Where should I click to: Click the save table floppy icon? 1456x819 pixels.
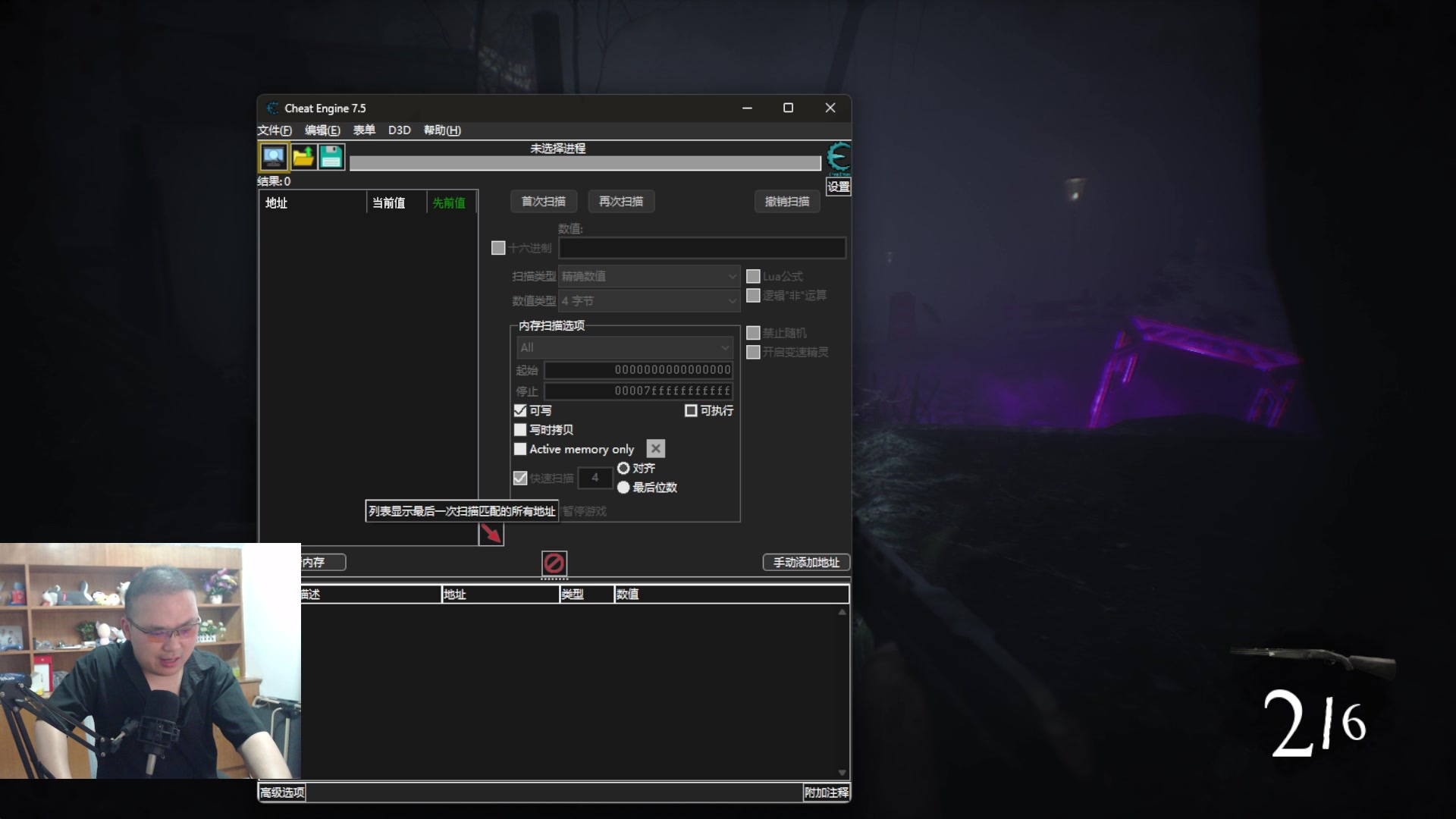click(x=331, y=157)
